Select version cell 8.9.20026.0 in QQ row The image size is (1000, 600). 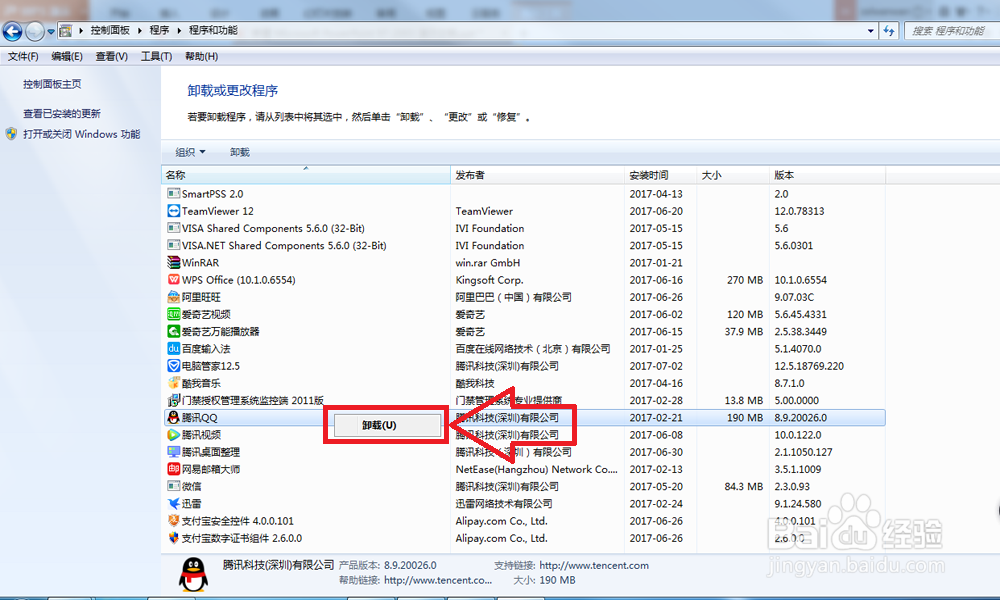click(x=800, y=418)
